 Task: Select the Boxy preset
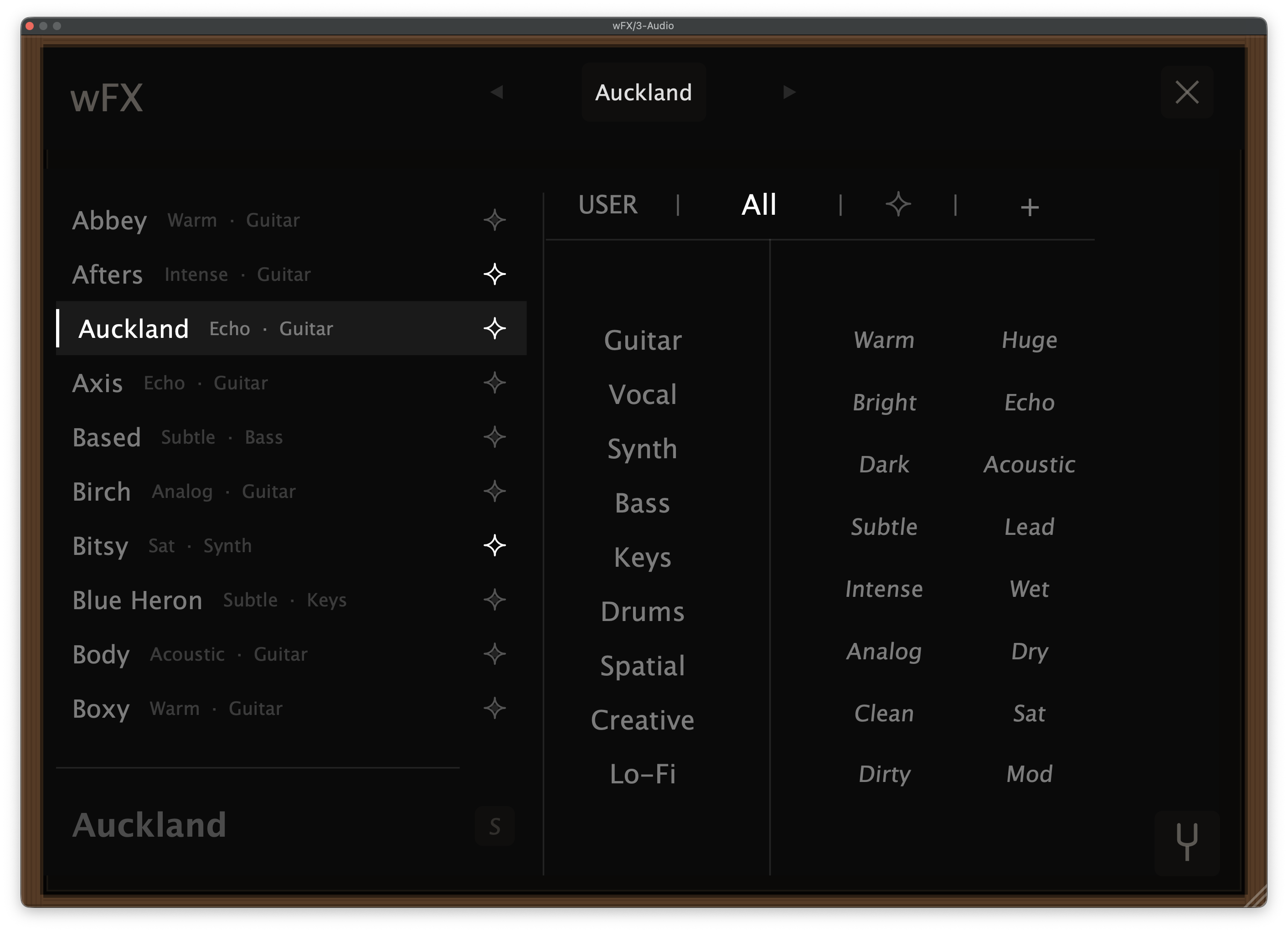pyautogui.click(x=291, y=708)
